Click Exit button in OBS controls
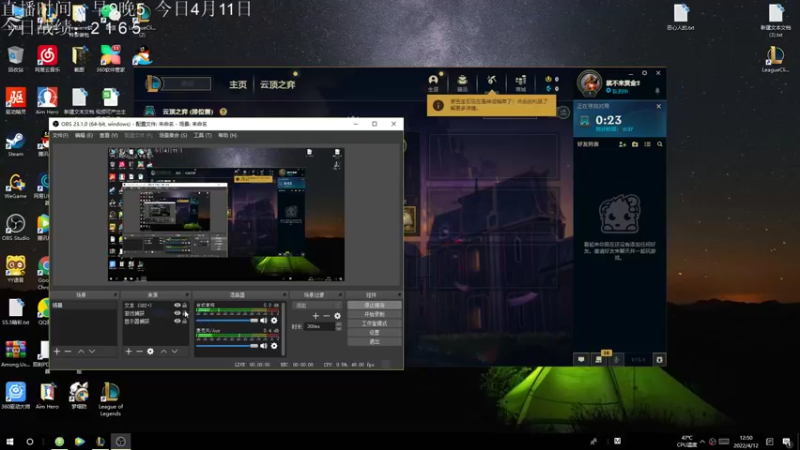Viewport: 800px width, 450px height. 374,342
